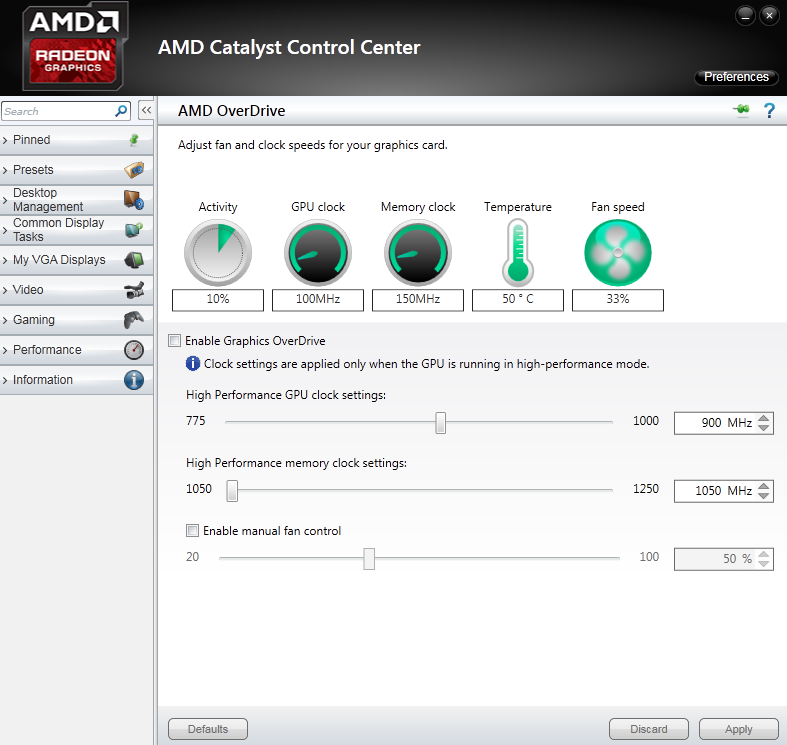This screenshot has width=787, height=745.
Task: Decrease memory clock MHz with down arrow
Action: coord(763,495)
